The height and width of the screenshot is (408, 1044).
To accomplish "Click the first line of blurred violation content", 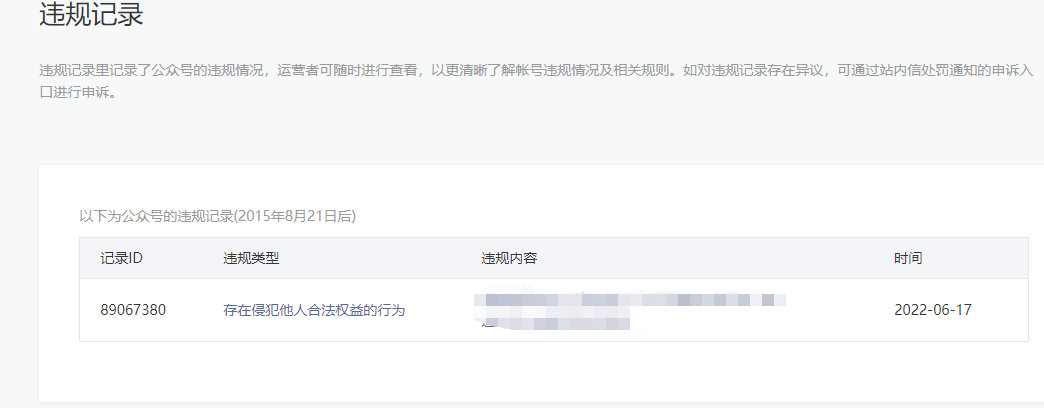I will (629, 300).
